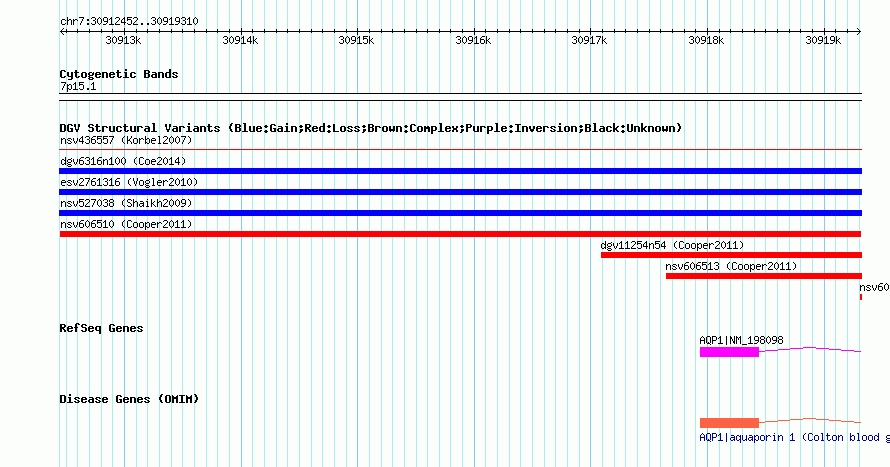Click the 30918k ruler tick label

(706, 40)
